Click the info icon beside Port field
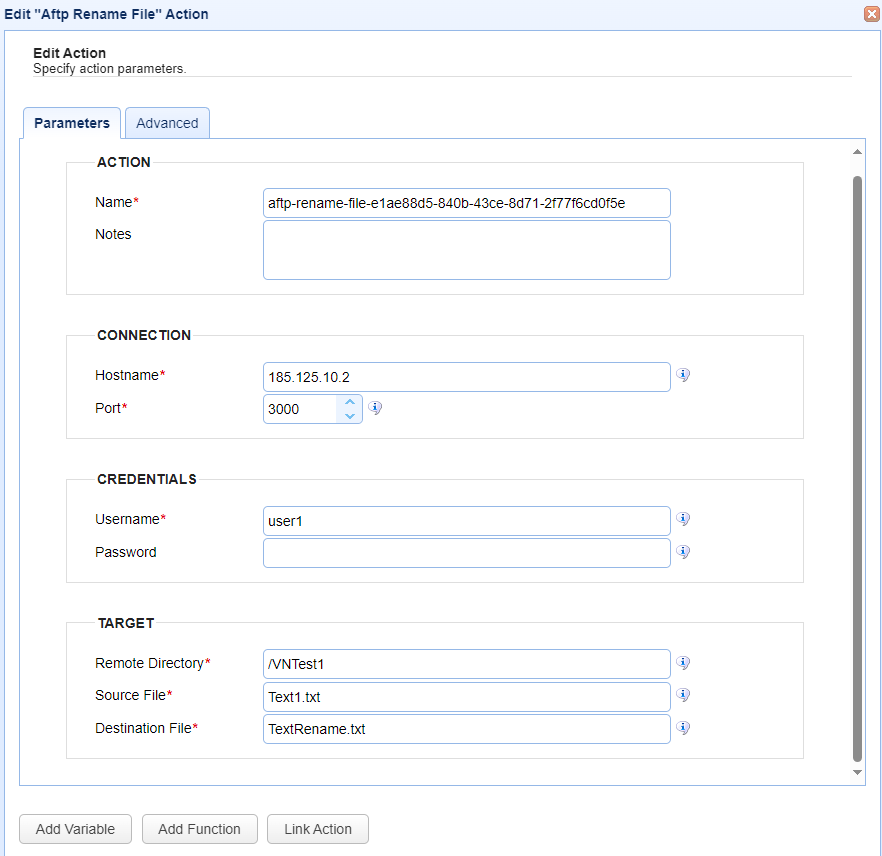Screen dimensions: 882x856 (375, 408)
